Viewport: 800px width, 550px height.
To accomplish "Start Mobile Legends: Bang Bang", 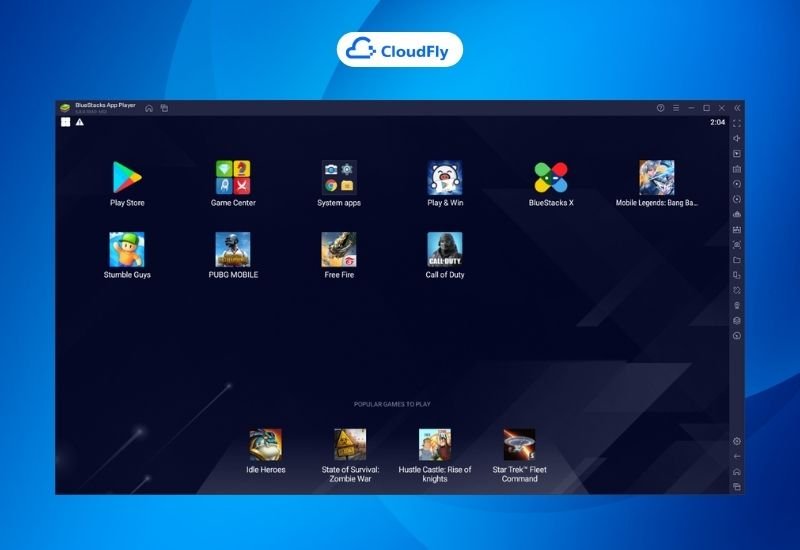I will (657, 178).
